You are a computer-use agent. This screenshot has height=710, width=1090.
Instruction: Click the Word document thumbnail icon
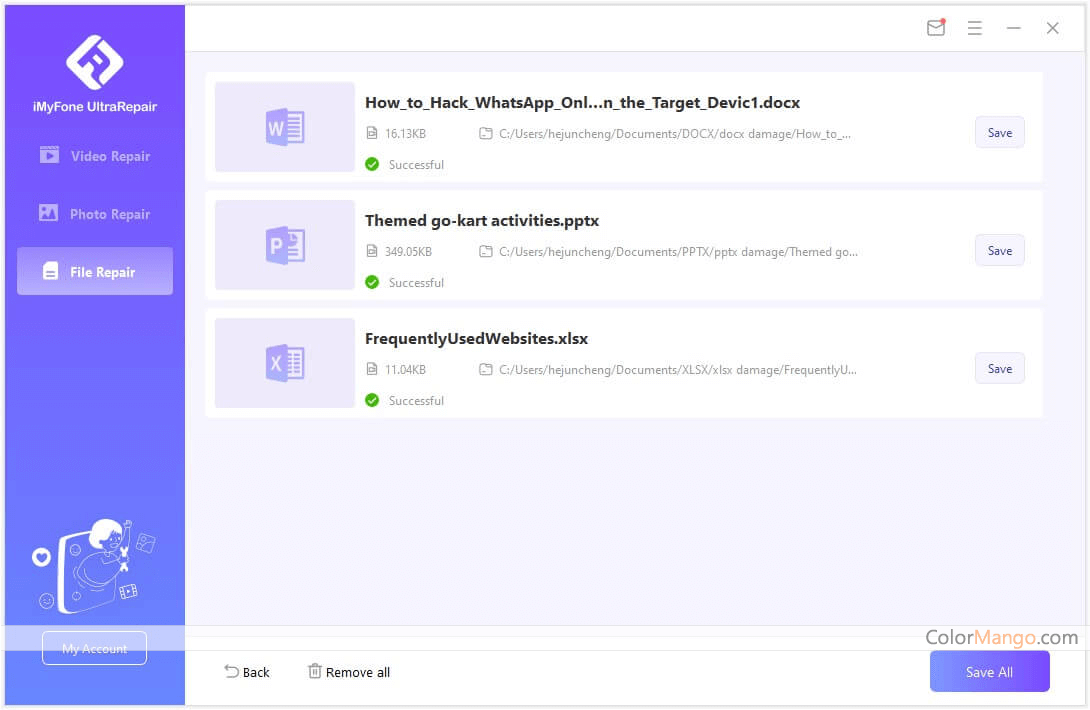[284, 127]
